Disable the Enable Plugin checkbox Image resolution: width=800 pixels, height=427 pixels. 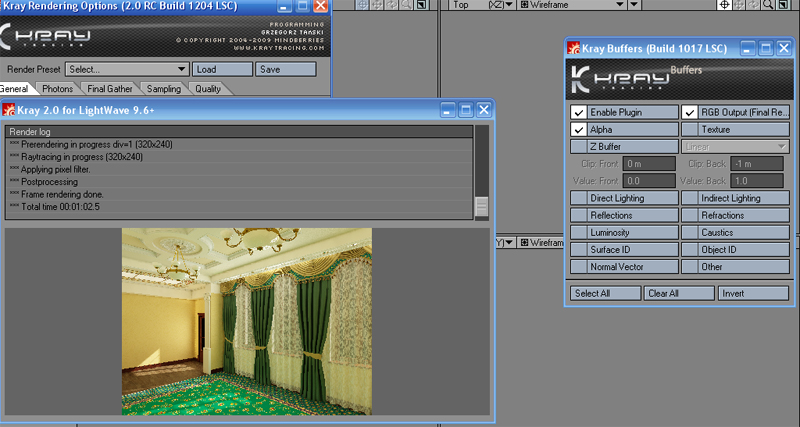coord(577,112)
